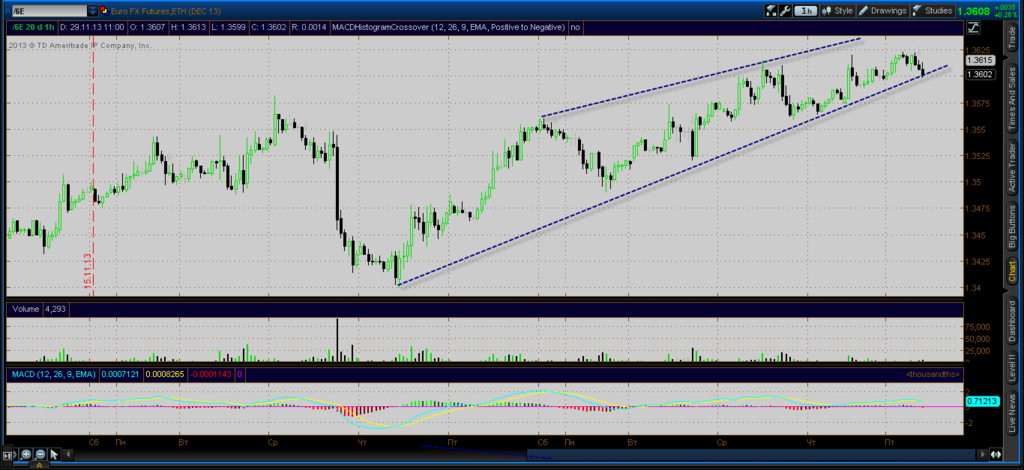The height and width of the screenshot is (470, 1024).
Task: Change the 1h timeframe button
Action: pyautogui.click(x=808, y=10)
